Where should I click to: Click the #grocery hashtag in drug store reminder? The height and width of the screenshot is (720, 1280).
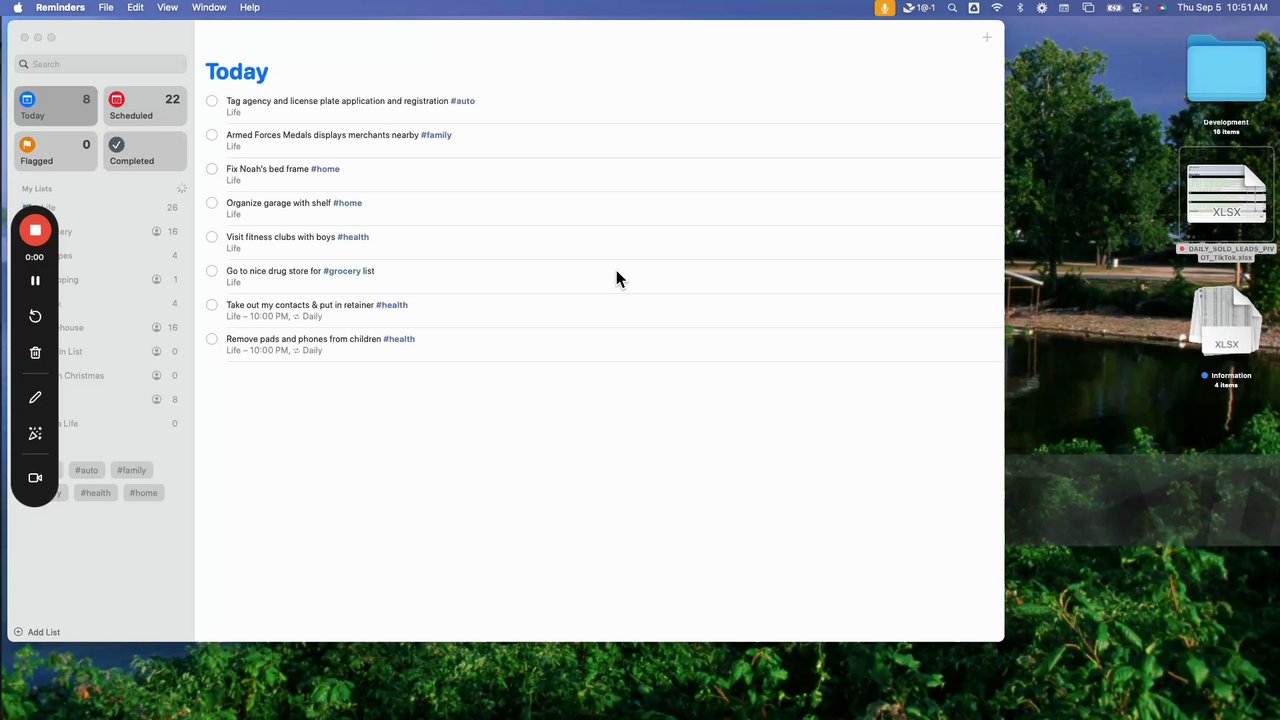coord(341,271)
